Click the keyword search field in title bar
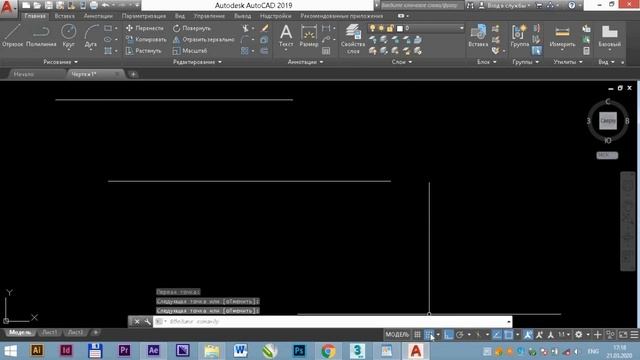 pos(422,5)
